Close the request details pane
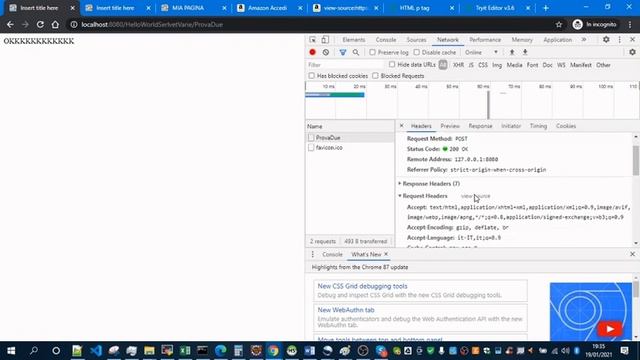 [402, 126]
